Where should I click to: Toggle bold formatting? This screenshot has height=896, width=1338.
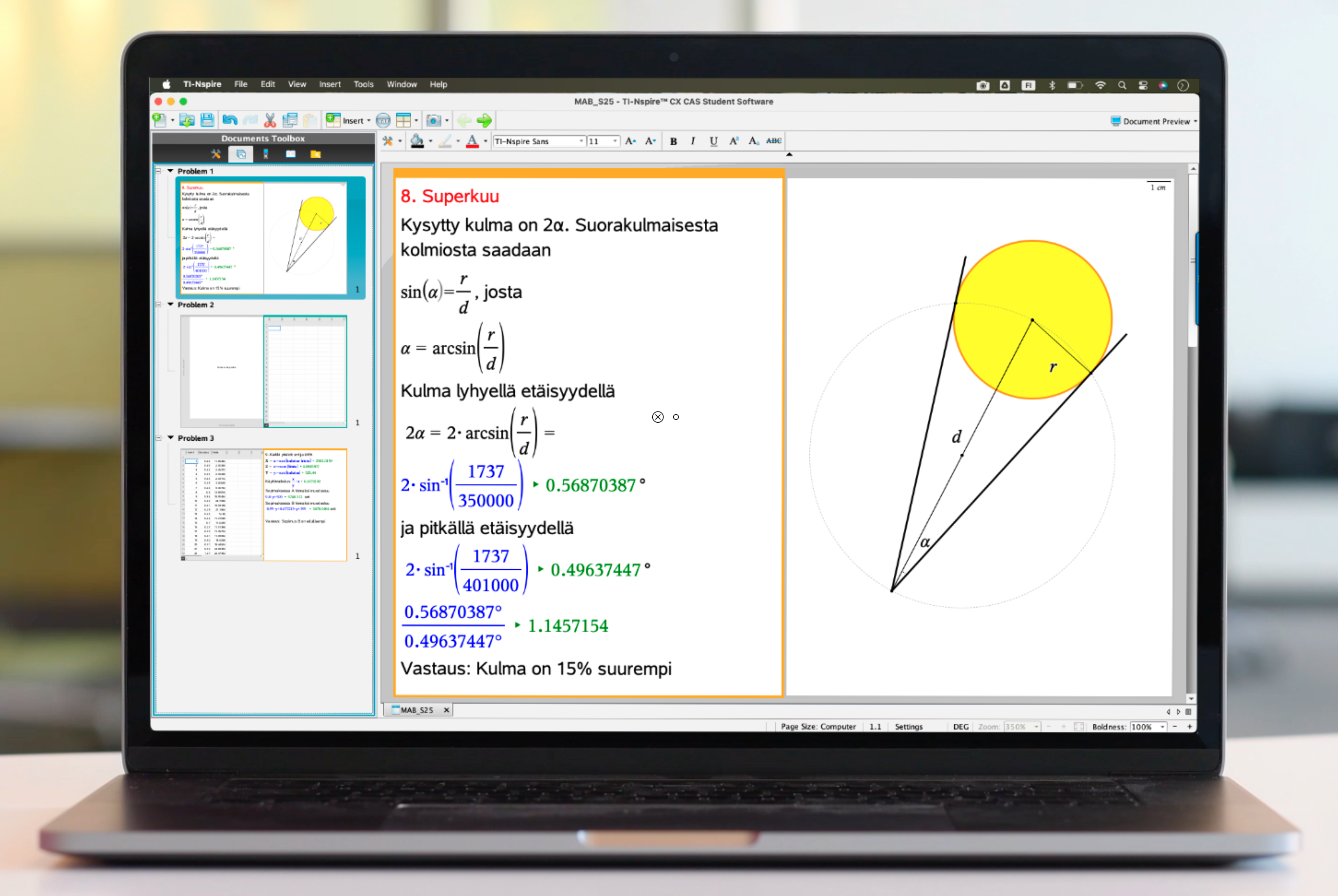click(x=673, y=141)
